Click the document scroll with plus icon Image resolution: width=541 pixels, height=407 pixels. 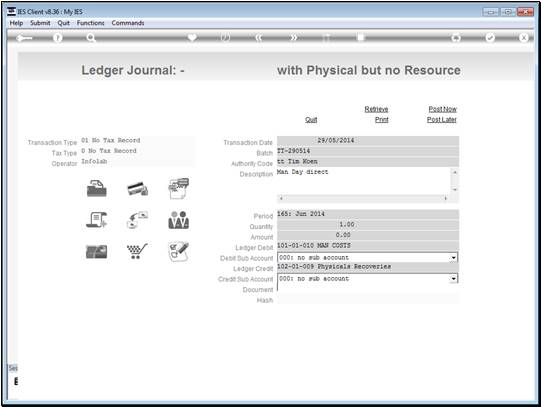(x=97, y=220)
